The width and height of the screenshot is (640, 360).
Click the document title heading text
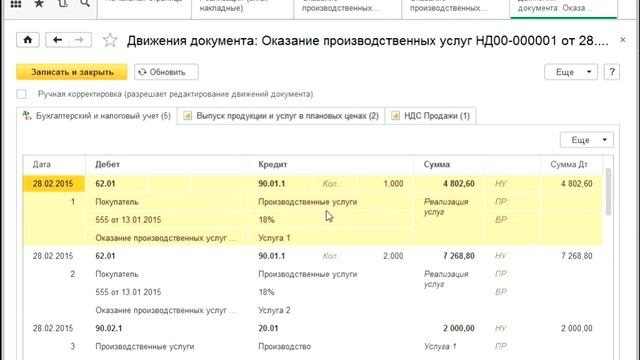coord(367,41)
